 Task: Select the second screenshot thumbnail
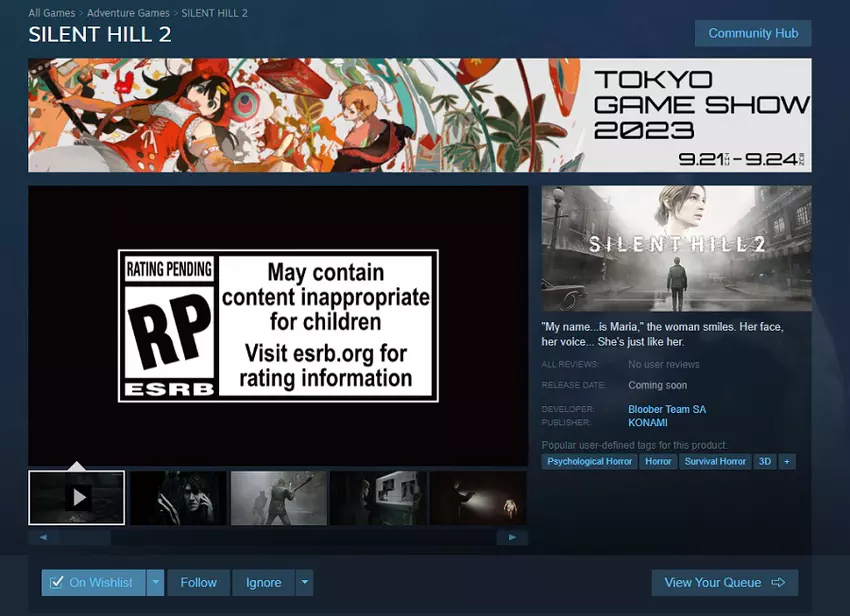coord(178,497)
